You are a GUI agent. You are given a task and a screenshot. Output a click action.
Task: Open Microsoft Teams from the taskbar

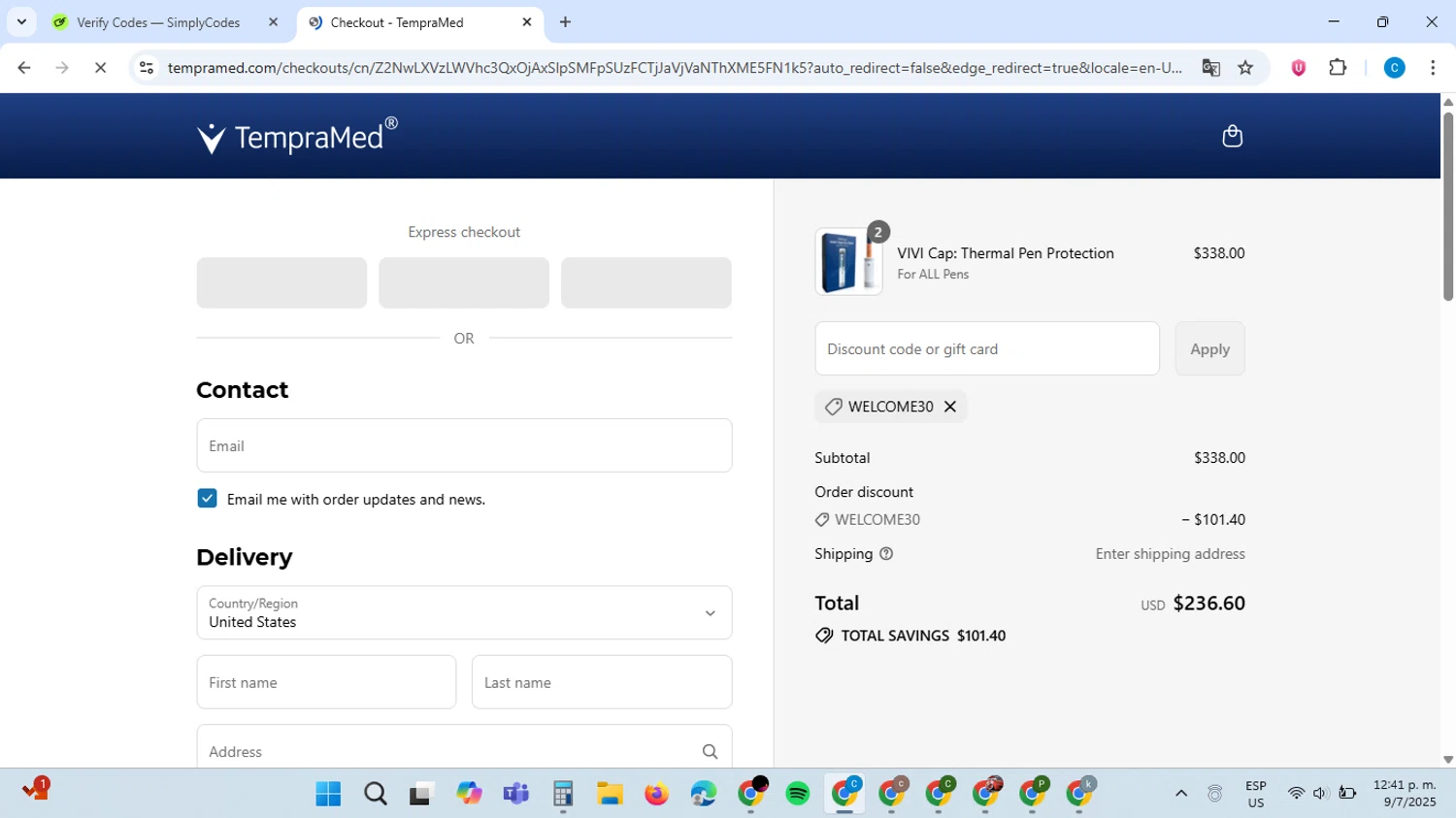[515, 794]
